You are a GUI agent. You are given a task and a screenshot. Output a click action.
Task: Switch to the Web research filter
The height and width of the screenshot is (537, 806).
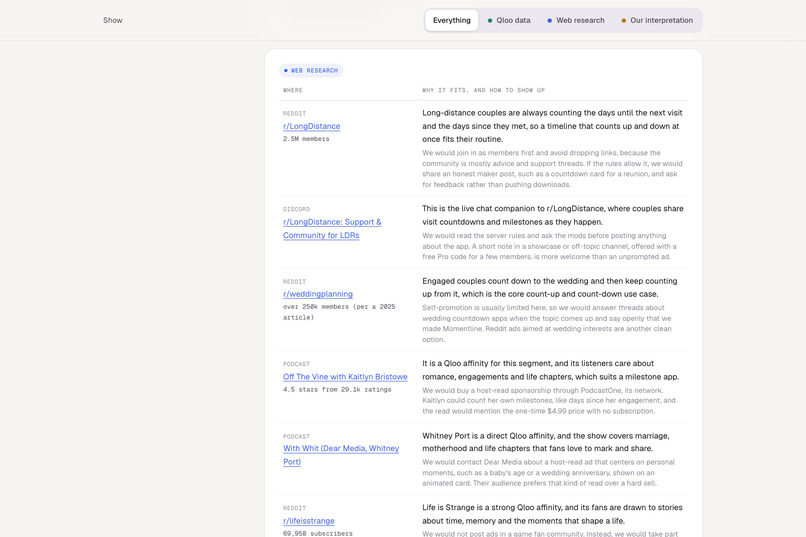pos(575,21)
